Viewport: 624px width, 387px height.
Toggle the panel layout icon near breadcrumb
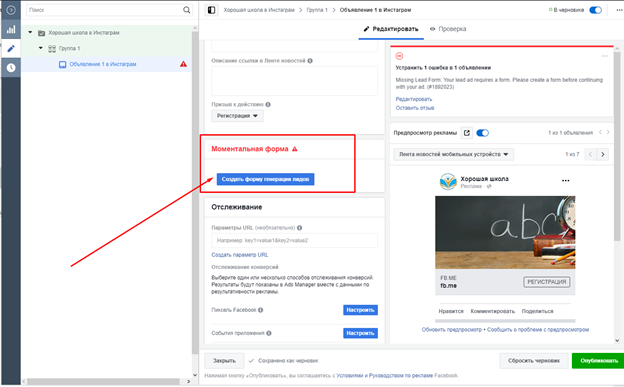212,10
